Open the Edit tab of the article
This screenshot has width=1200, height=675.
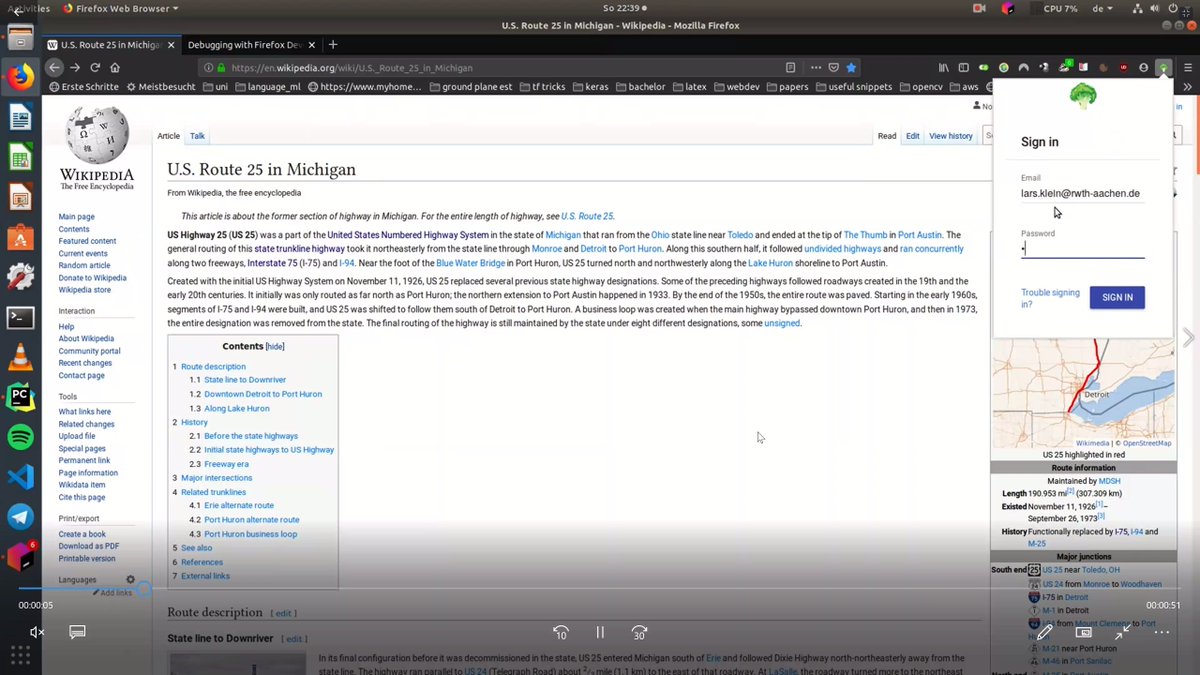click(913, 136)
